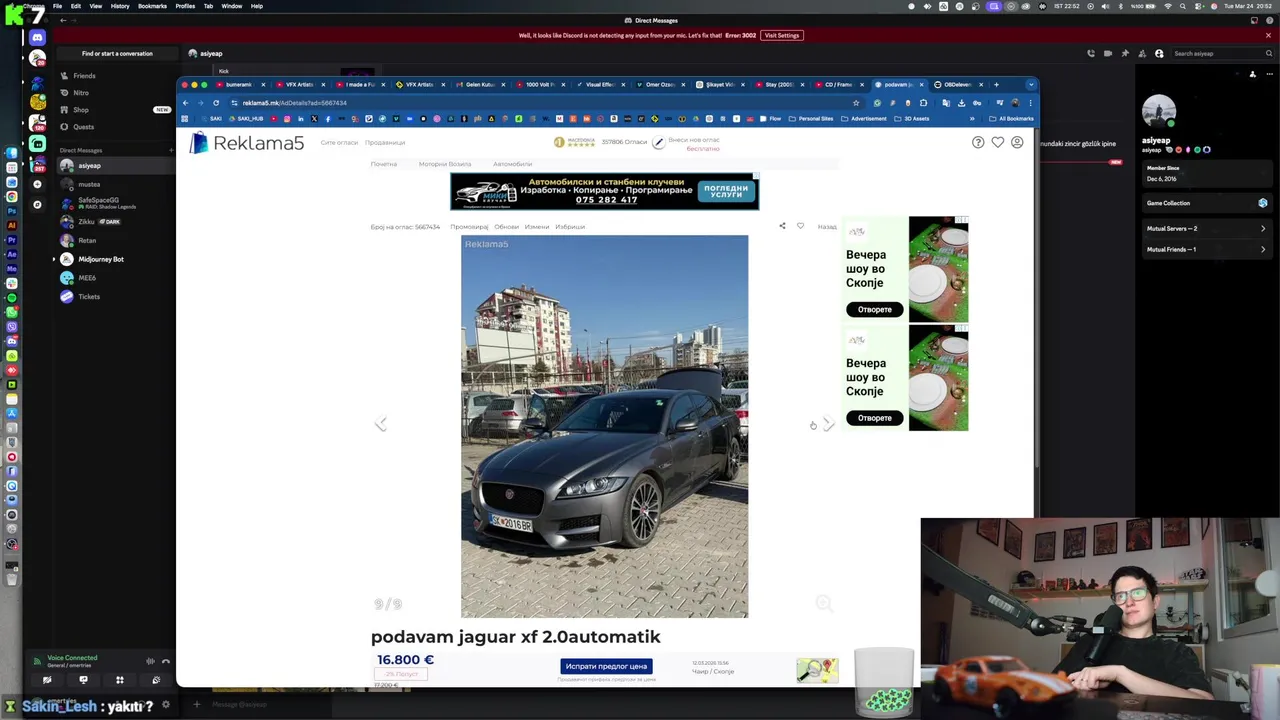Open Game Collection in Discord profile
Screen dimensions: 1280x720
click(x=1206, y=203)
